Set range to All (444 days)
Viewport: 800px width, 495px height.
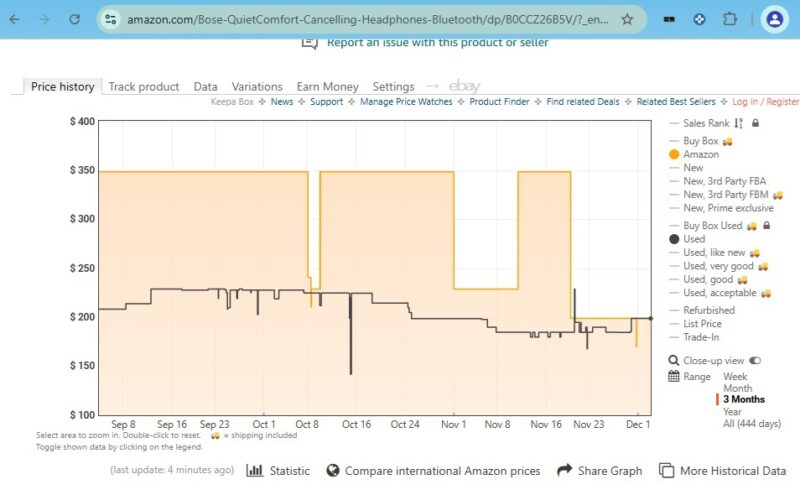(752, 424)
